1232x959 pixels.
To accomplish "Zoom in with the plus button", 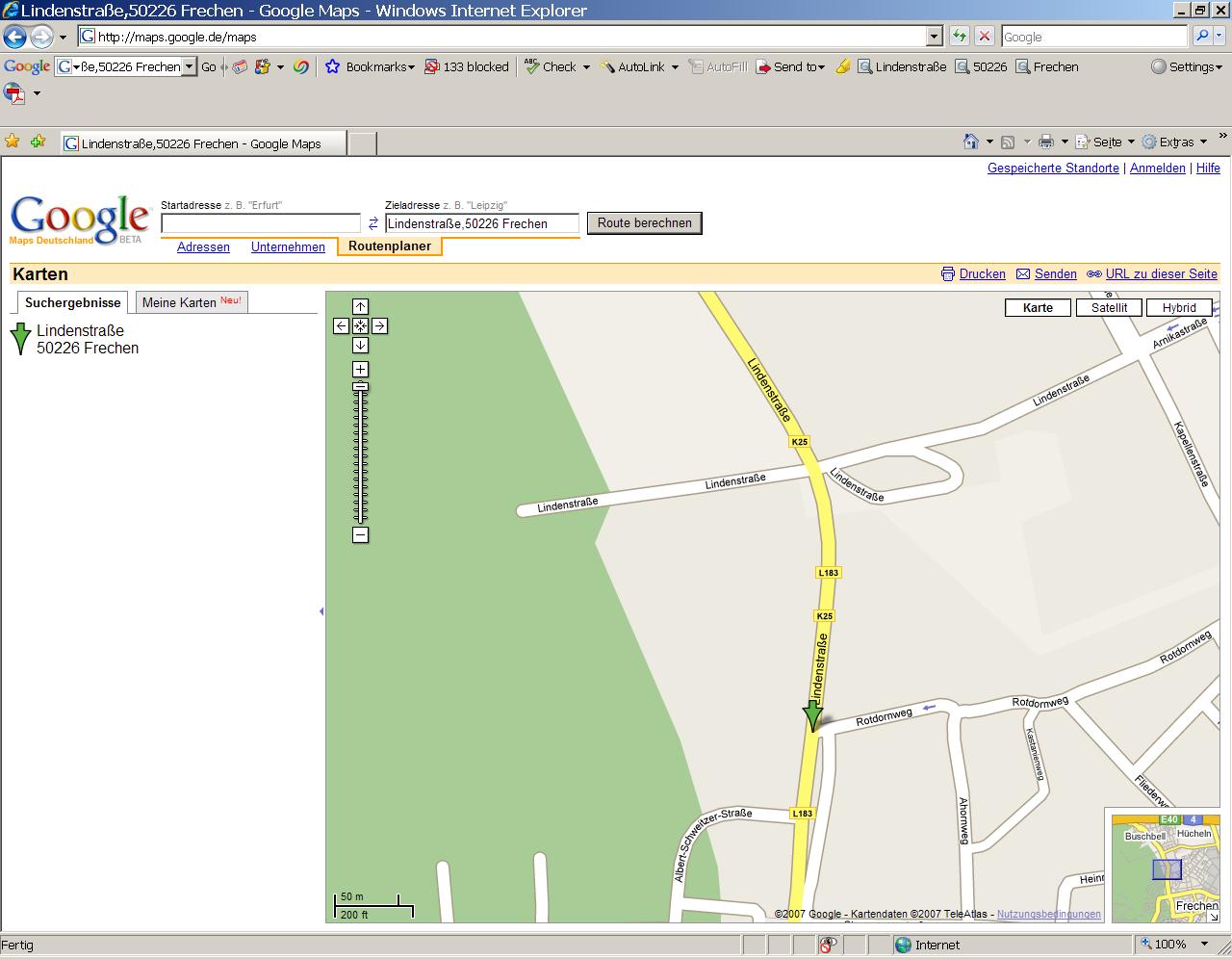I will [x=360, y=369].
